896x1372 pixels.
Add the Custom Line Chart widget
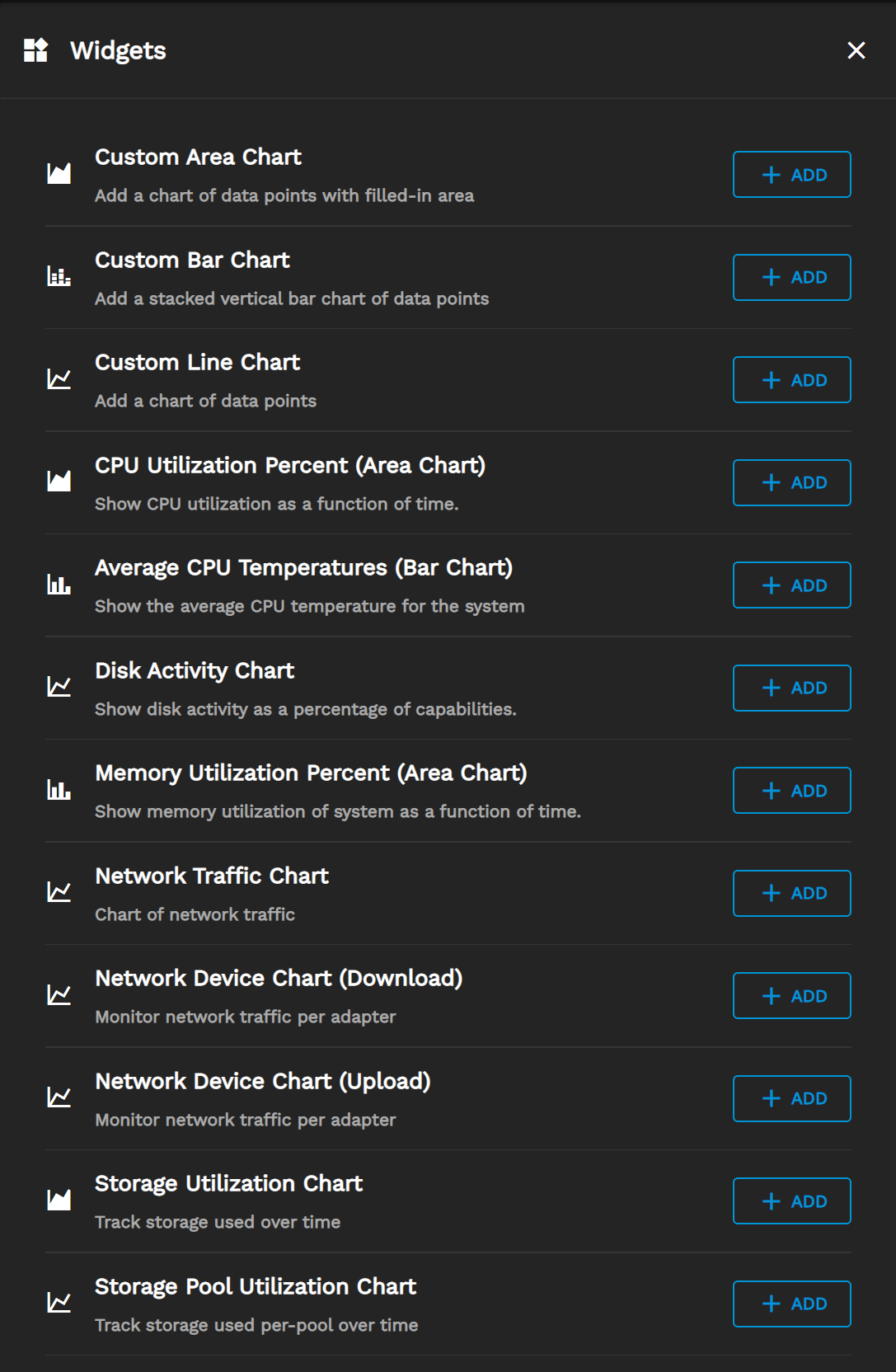coord(791,380)
